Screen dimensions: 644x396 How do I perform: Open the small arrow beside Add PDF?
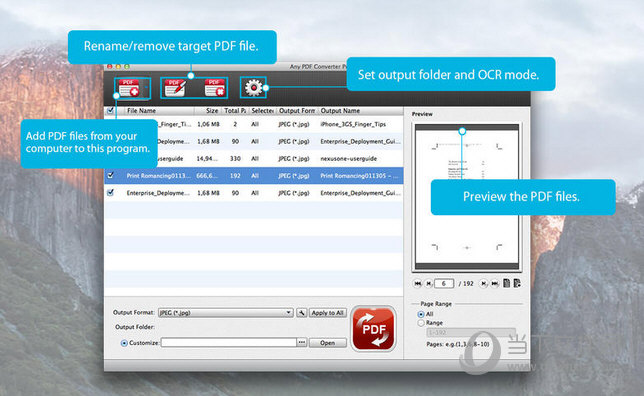coord(146,88)
